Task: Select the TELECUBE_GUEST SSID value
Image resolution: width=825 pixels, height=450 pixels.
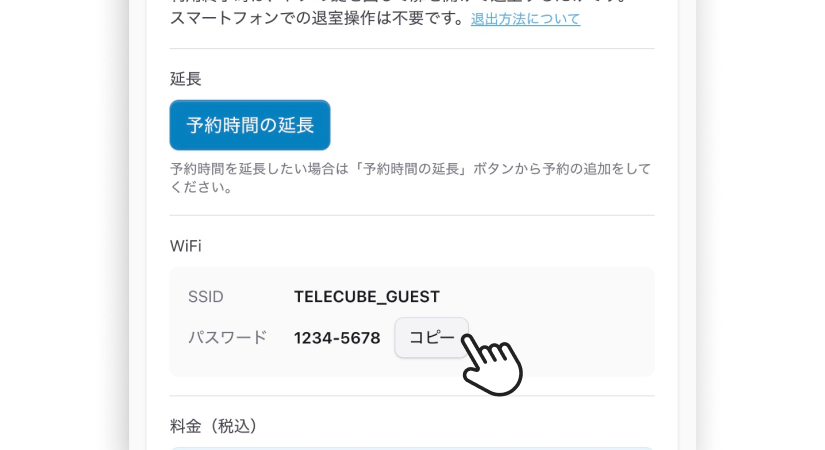Action: 367,297
